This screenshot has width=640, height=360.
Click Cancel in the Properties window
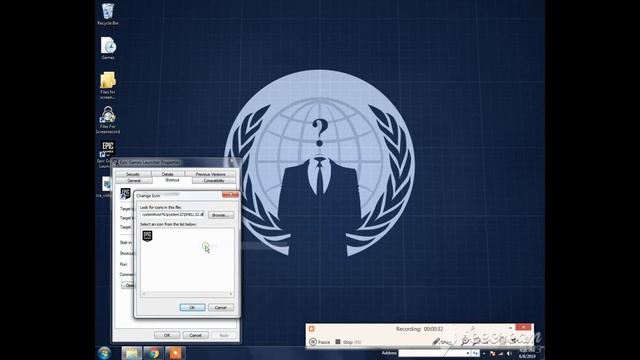[x=195, y=335]
